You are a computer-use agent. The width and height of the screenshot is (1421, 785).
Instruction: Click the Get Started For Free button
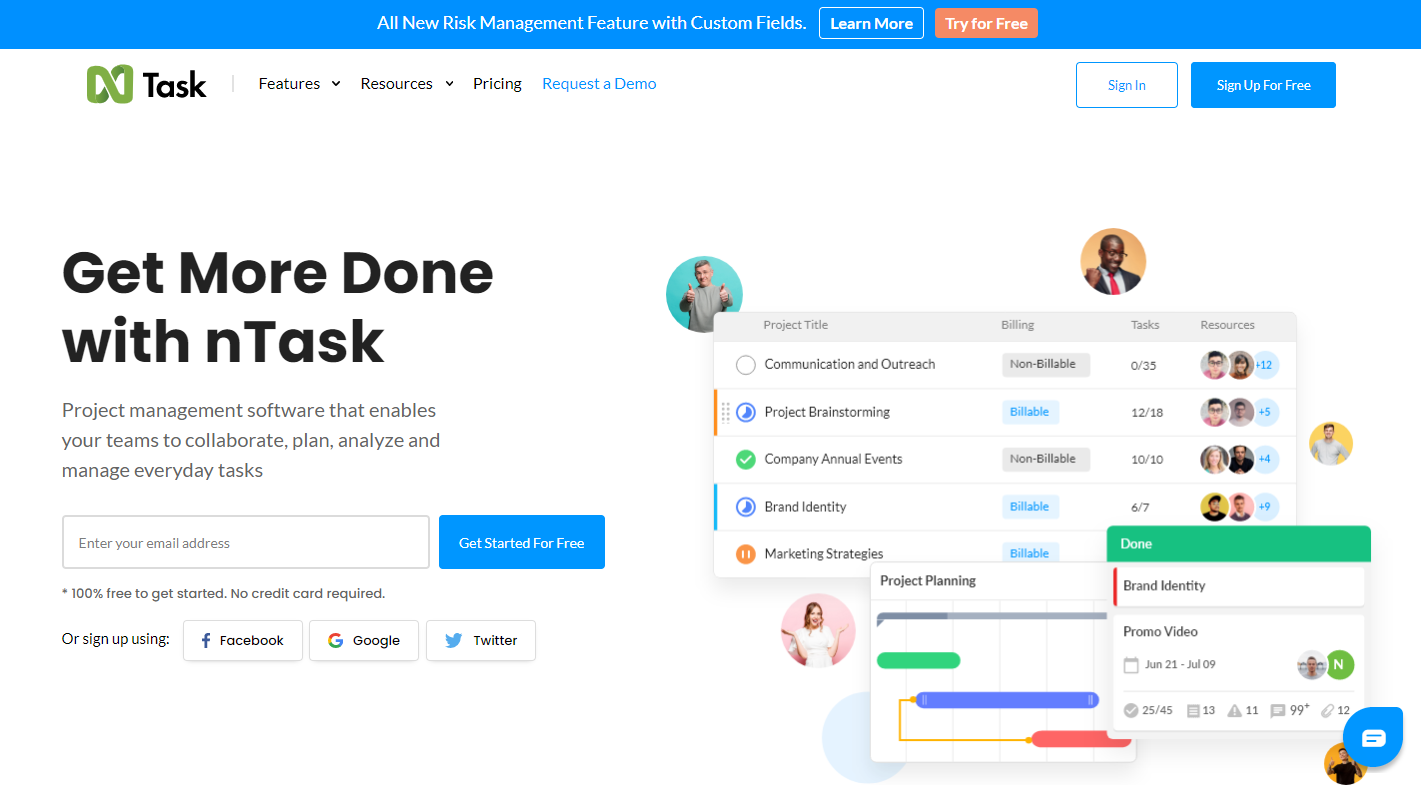[x=521, y=542]
